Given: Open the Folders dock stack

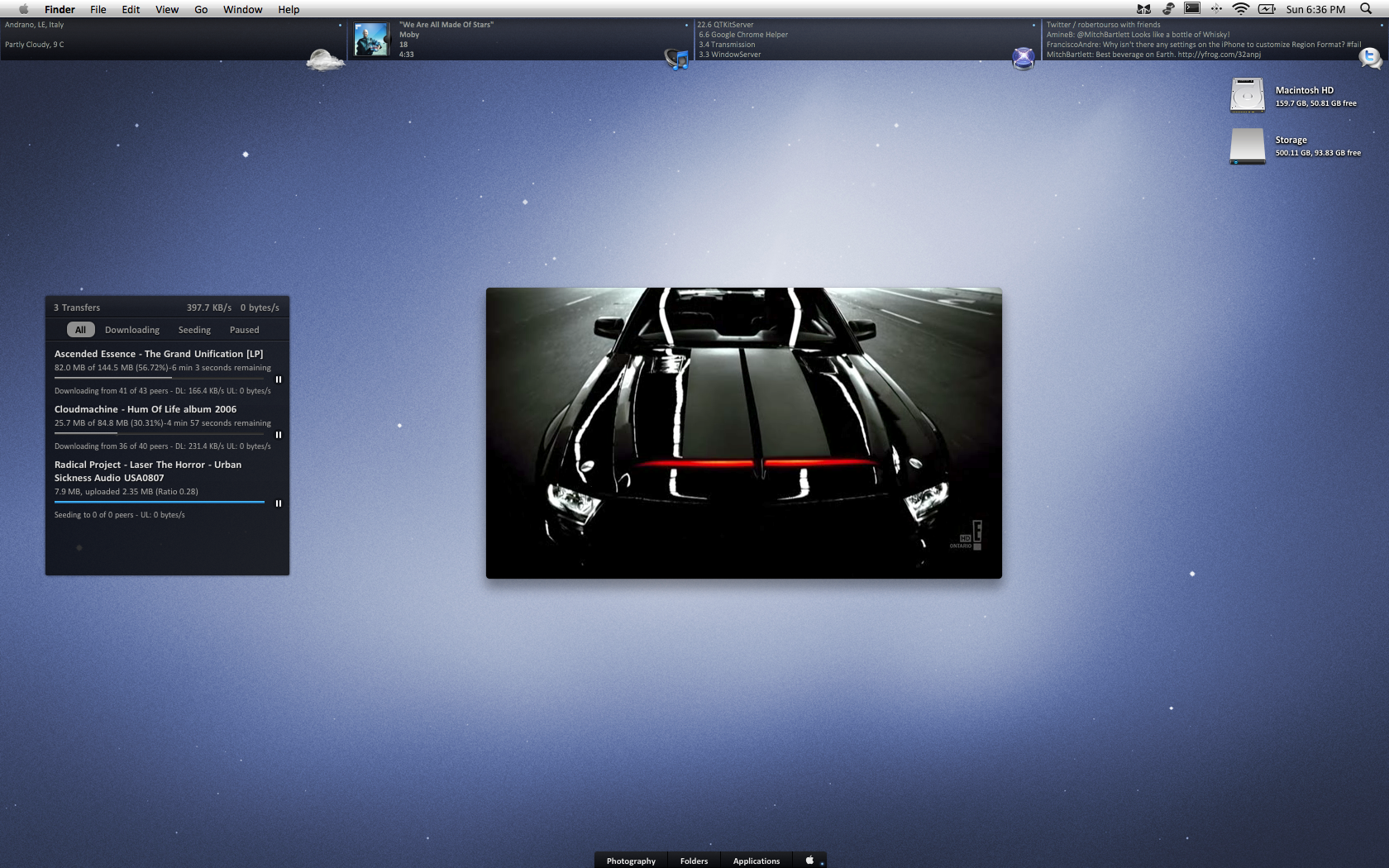Looking at the screenshot, I should pos(694,861).
